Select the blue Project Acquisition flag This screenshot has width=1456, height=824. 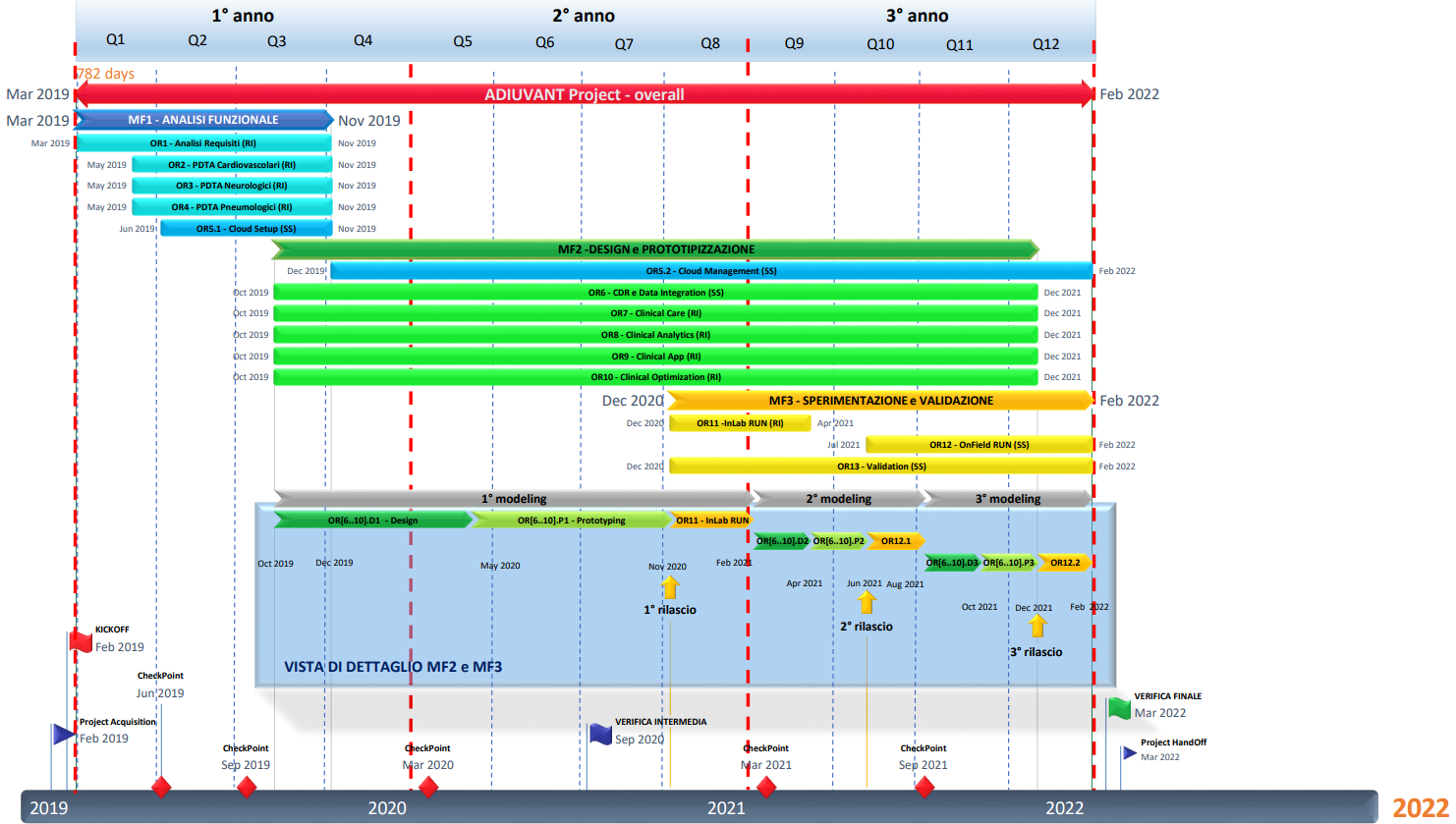[64, 733]
